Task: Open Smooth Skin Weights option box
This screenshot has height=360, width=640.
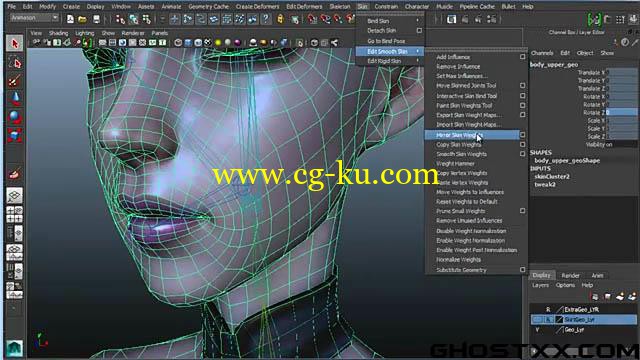Action: coord(522,154)
